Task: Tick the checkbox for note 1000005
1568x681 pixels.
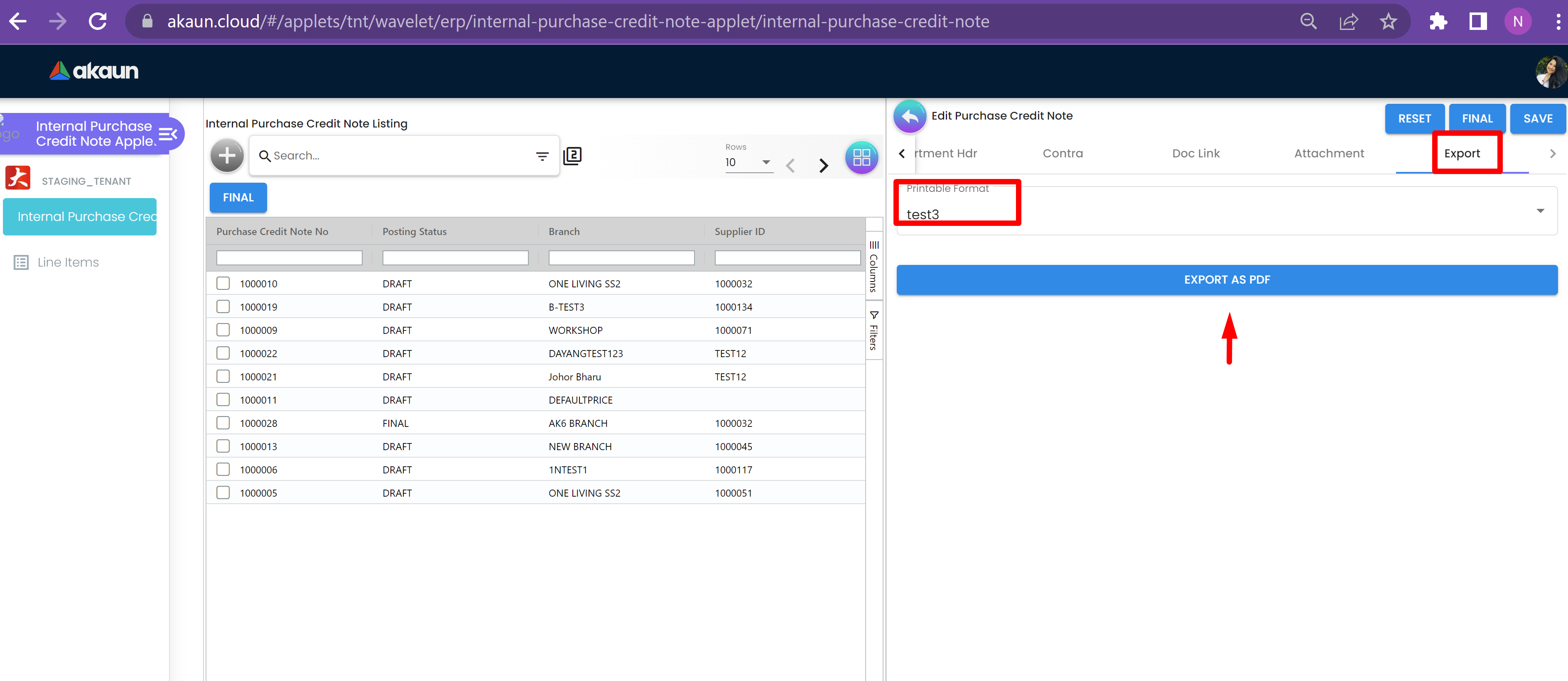Action: click(223, 493)
